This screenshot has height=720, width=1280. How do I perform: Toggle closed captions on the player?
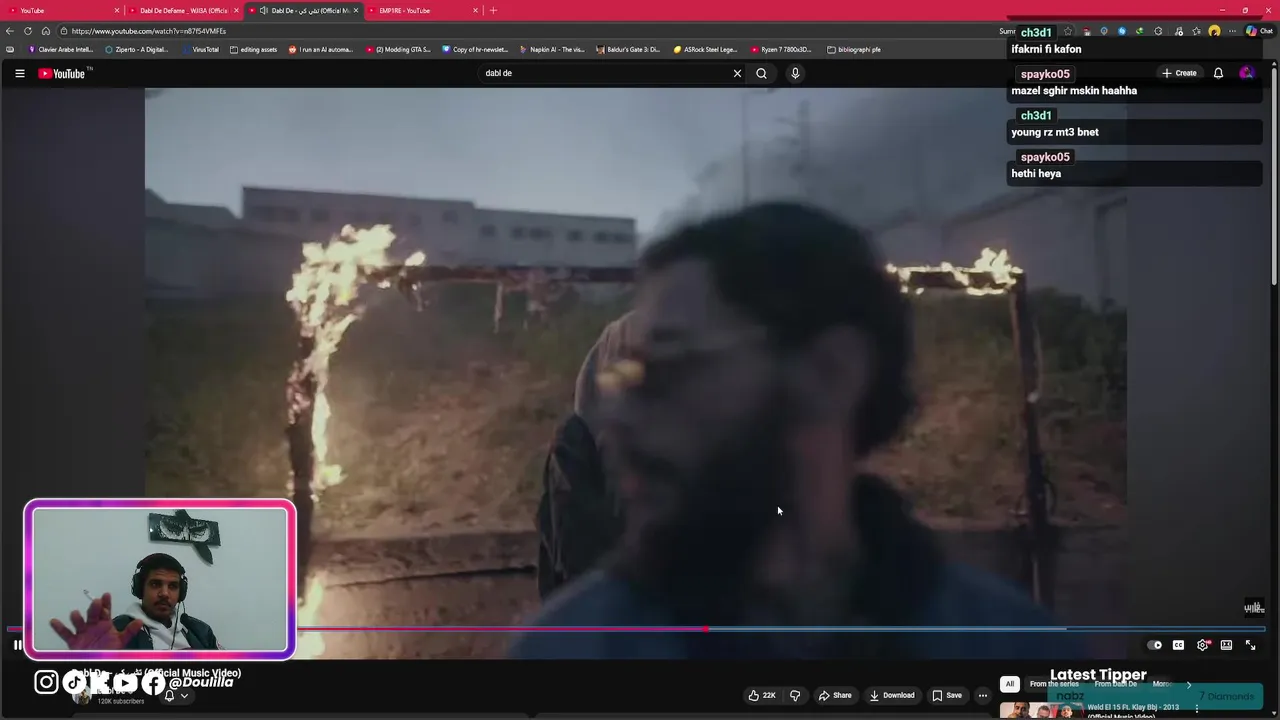coord(1178,645)
